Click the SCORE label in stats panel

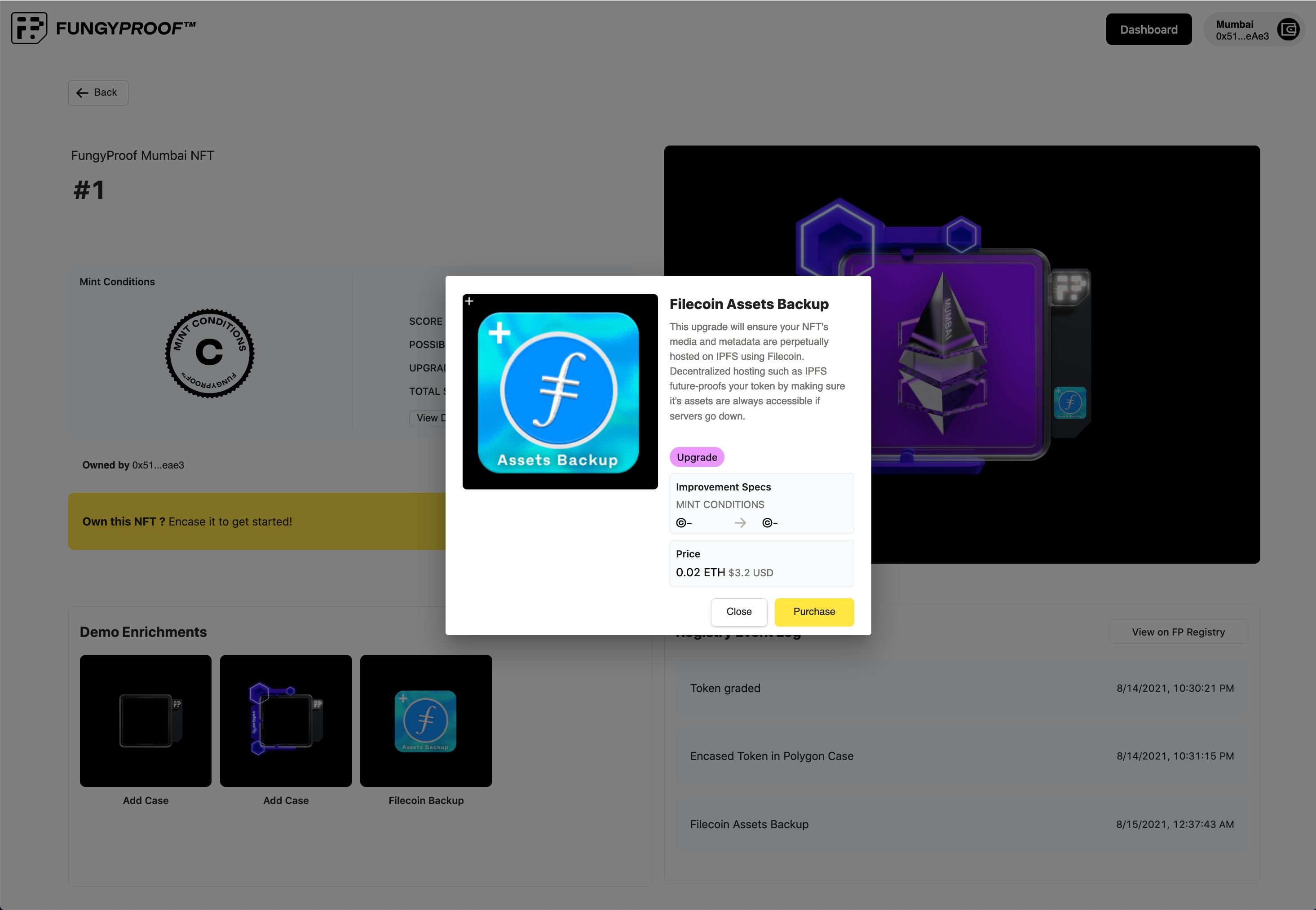click(425, 322)
